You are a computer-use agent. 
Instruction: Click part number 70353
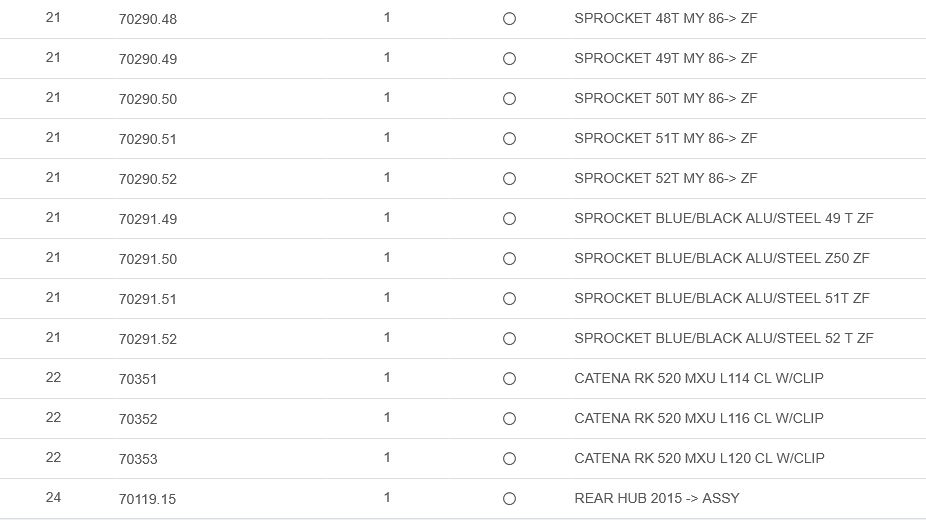click(138, 459)
